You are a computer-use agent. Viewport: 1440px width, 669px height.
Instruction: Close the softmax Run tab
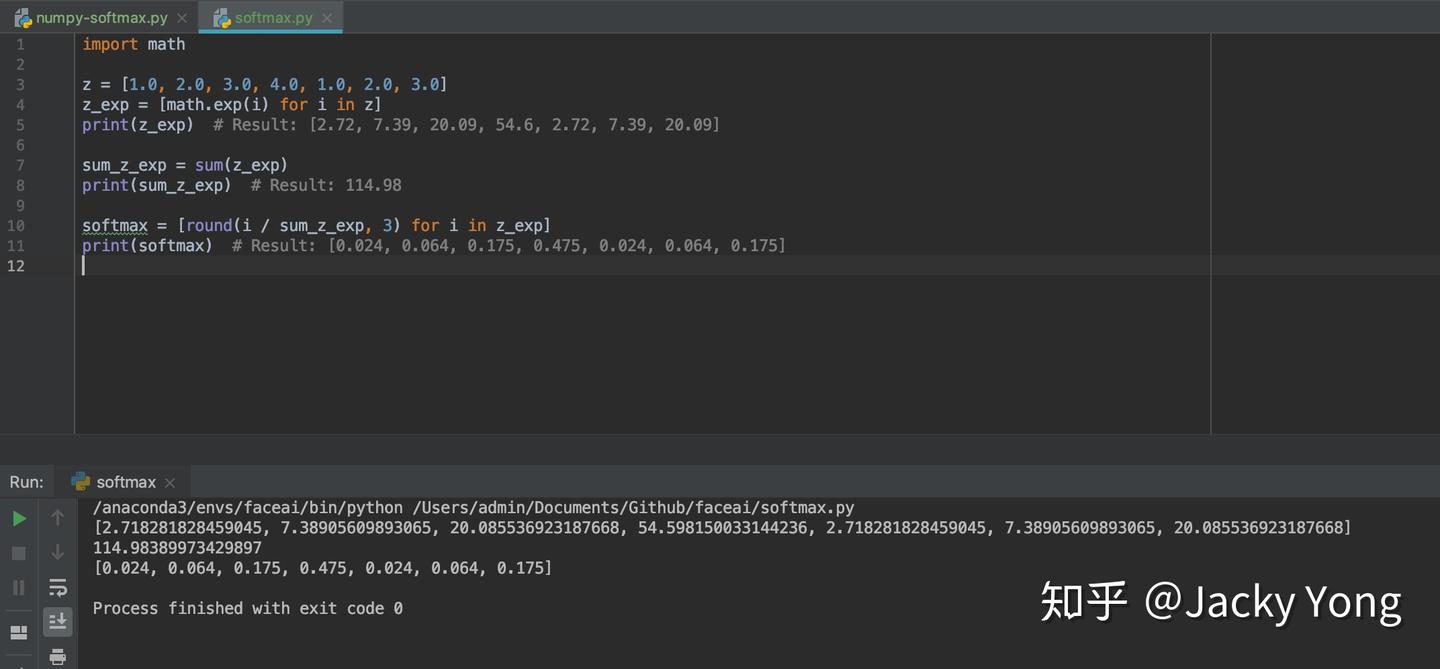(170, 483)
